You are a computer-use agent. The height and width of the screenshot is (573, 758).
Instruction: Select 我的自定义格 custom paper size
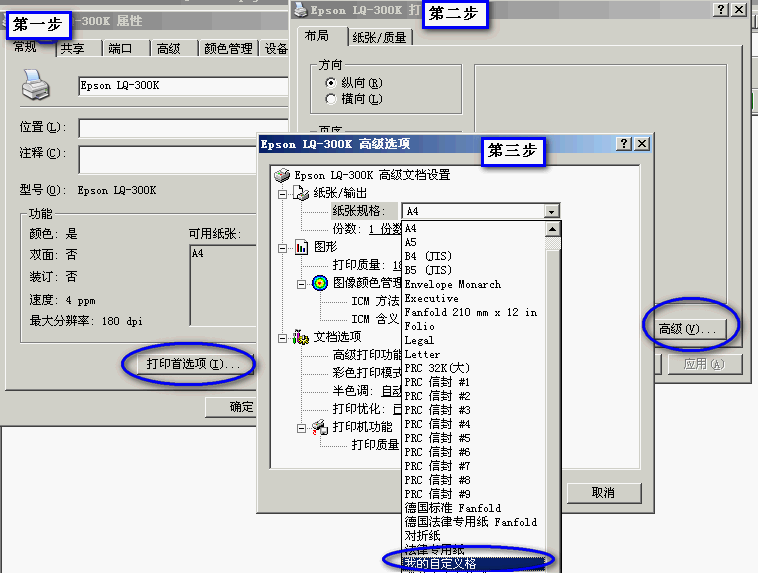click(474, 564)
